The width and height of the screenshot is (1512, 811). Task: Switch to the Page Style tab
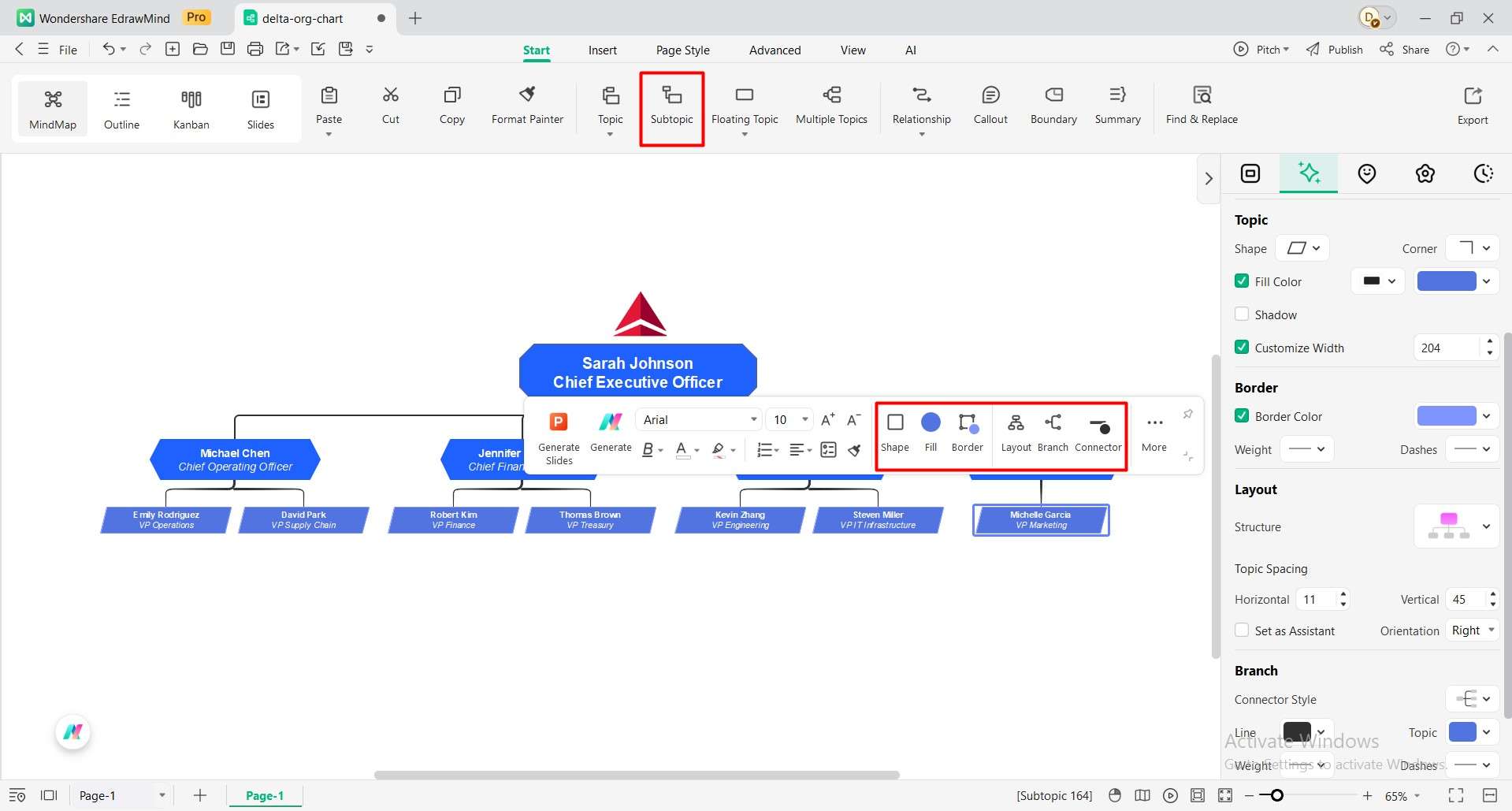tap(683, 50)
